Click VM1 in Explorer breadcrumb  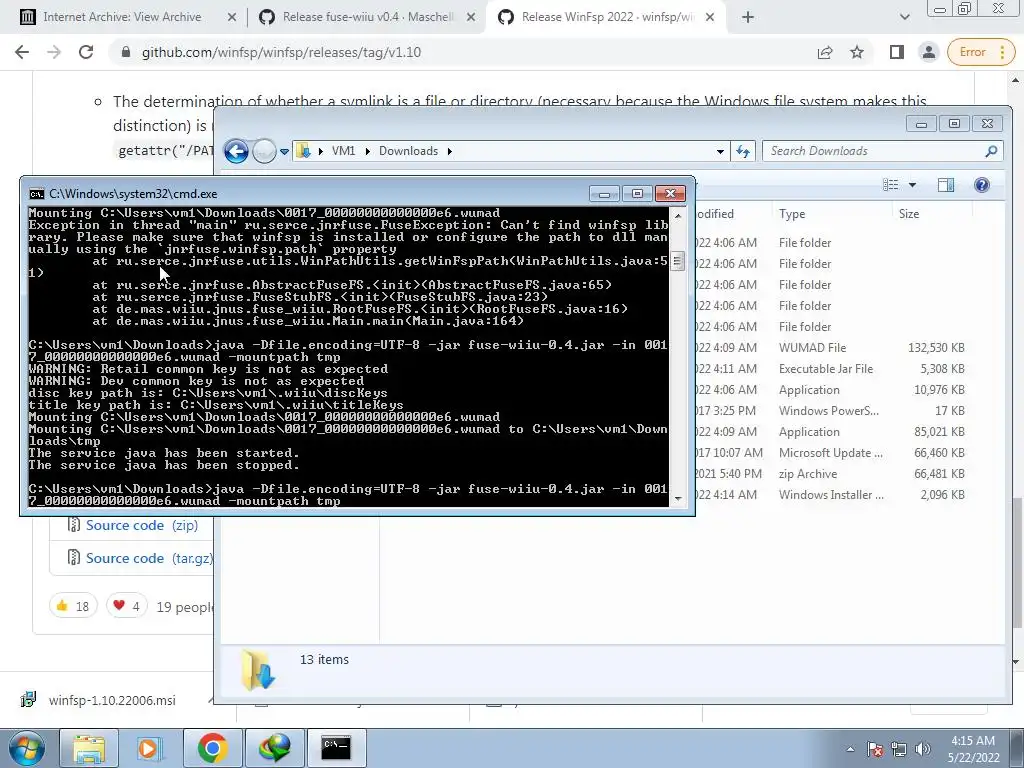point(344,151)
